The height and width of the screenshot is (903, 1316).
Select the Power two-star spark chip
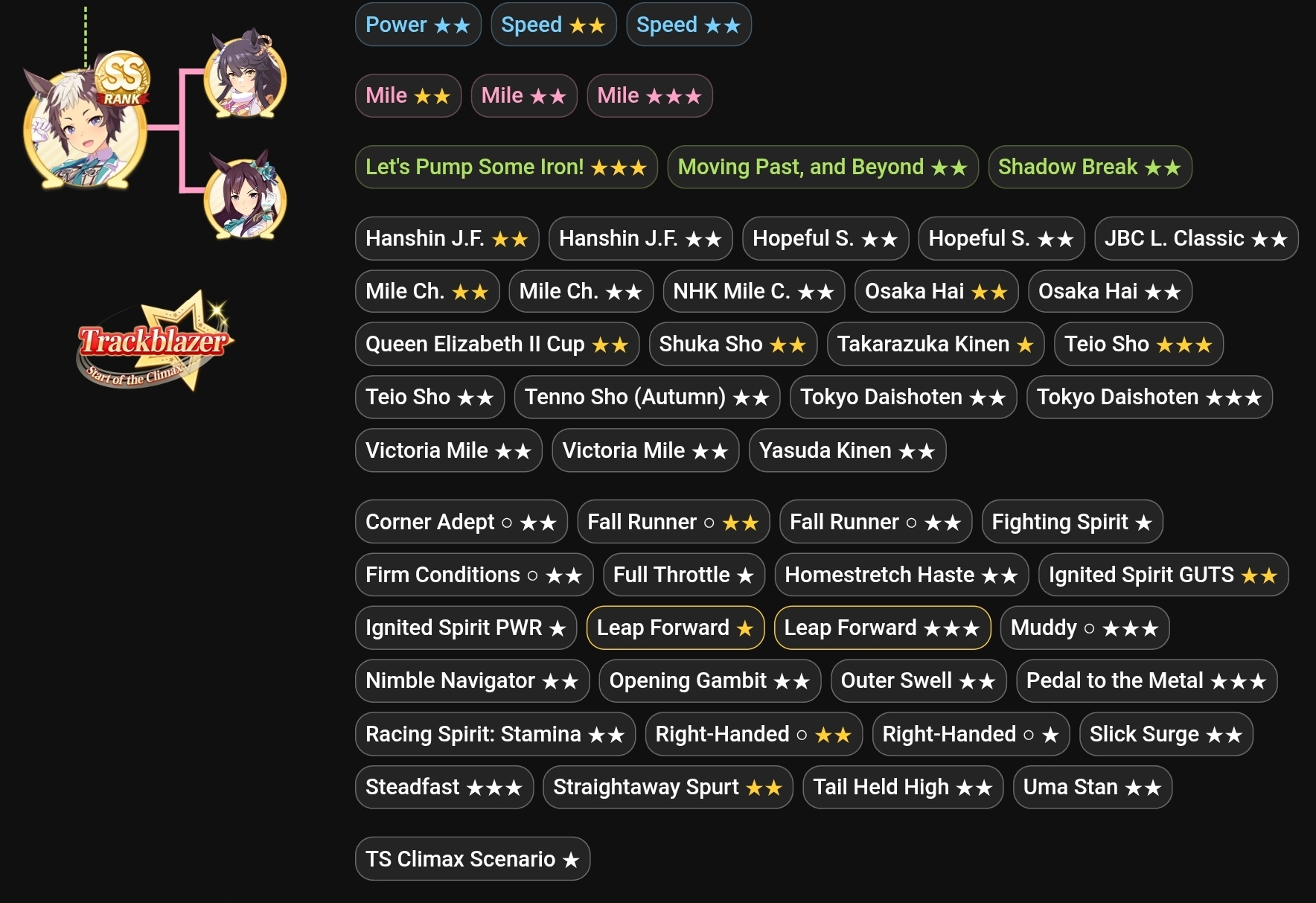pyautogui.click(x=418, y=25)
